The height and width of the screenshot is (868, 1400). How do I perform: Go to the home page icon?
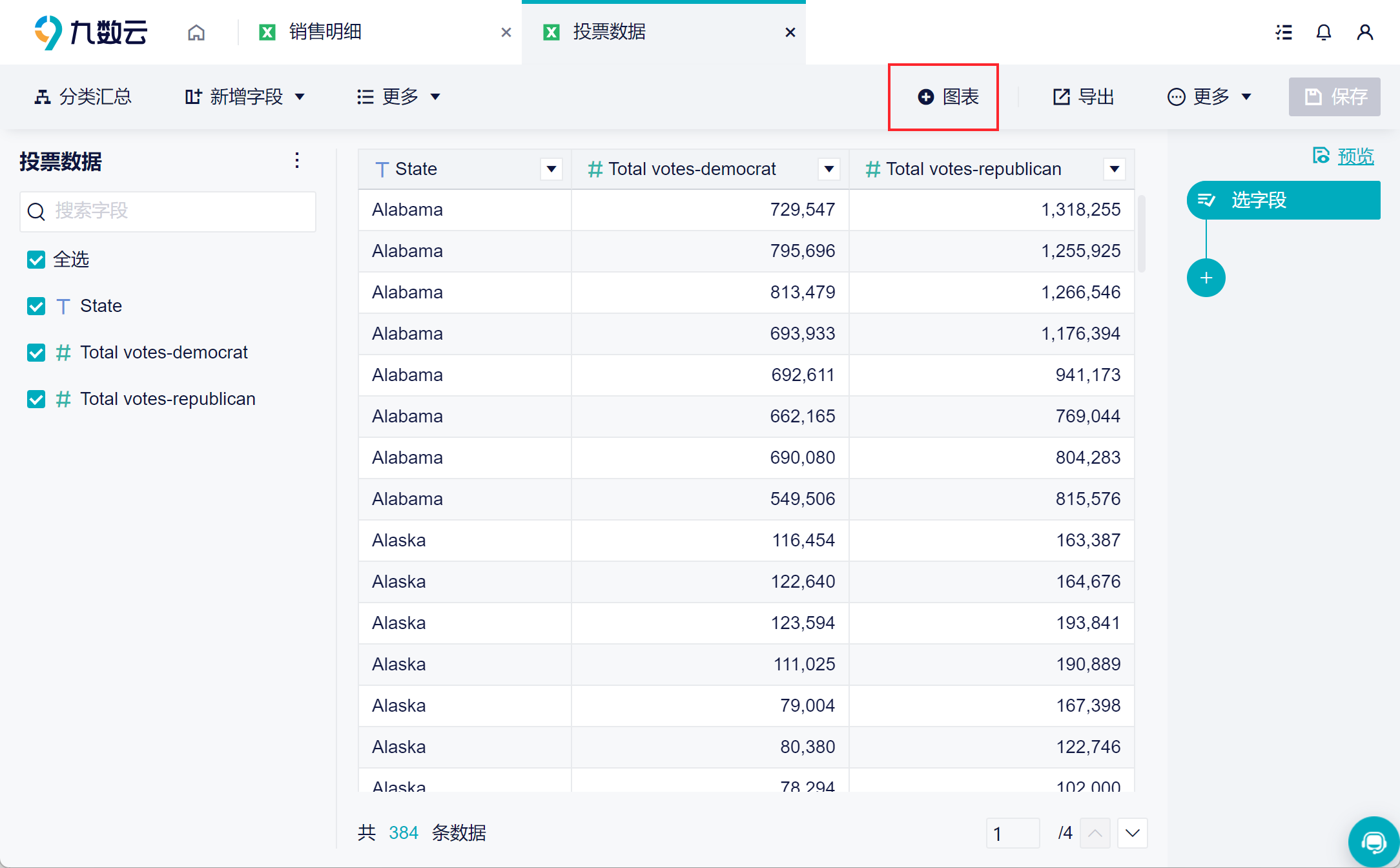(x=196, y=32)
